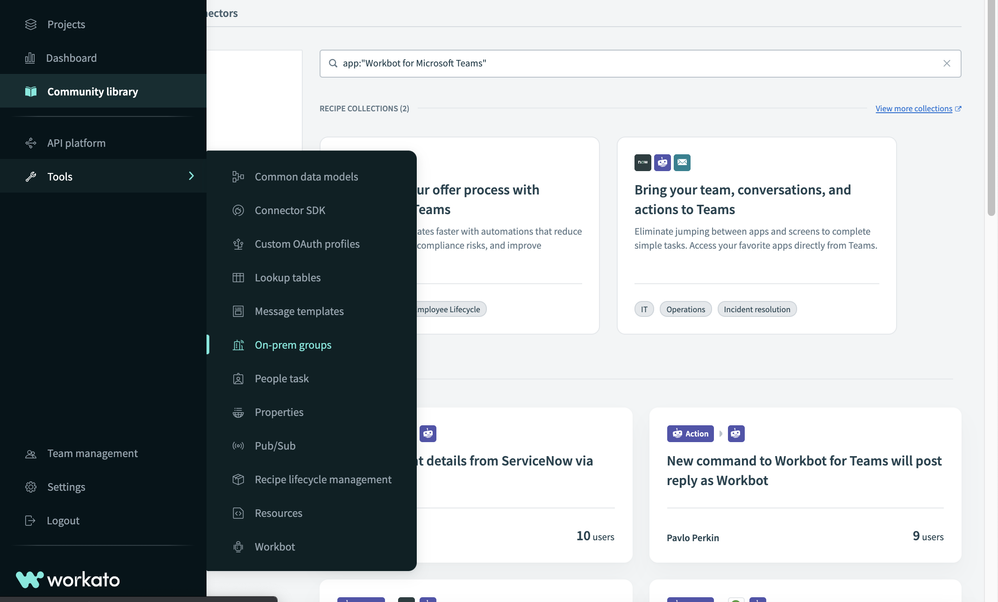This screenshot has height=602, width=998.
Task: Click the Dashboard bar chart icon
Action: (30, 58)
